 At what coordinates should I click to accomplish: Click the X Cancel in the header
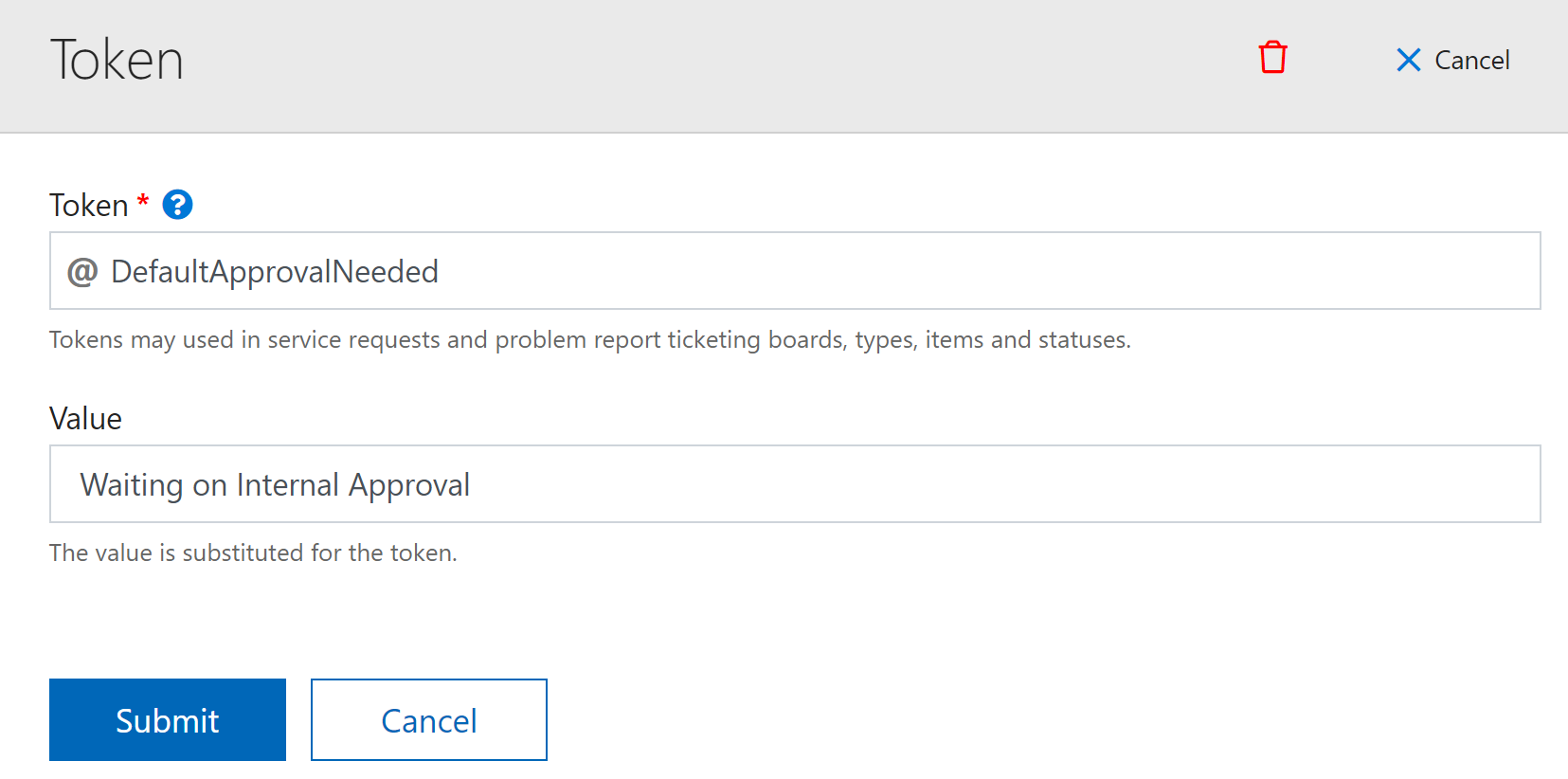(x=1452, y=60)
